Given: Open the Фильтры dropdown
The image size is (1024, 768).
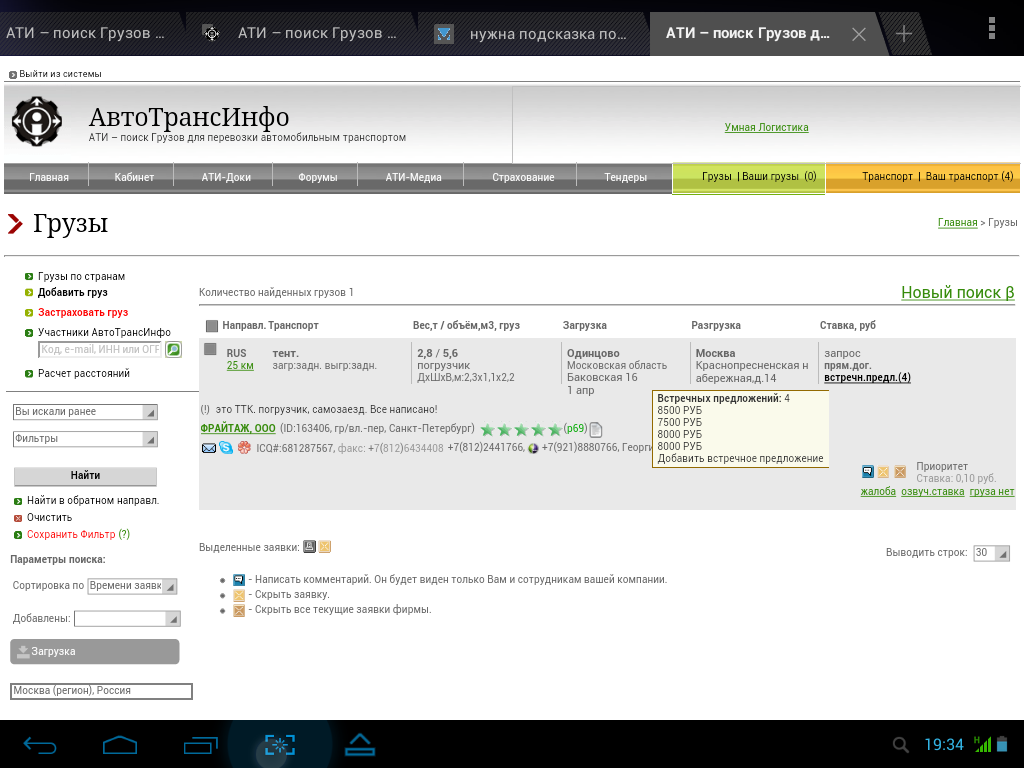Looking at the screenshot, I should (x=85, y=439).
